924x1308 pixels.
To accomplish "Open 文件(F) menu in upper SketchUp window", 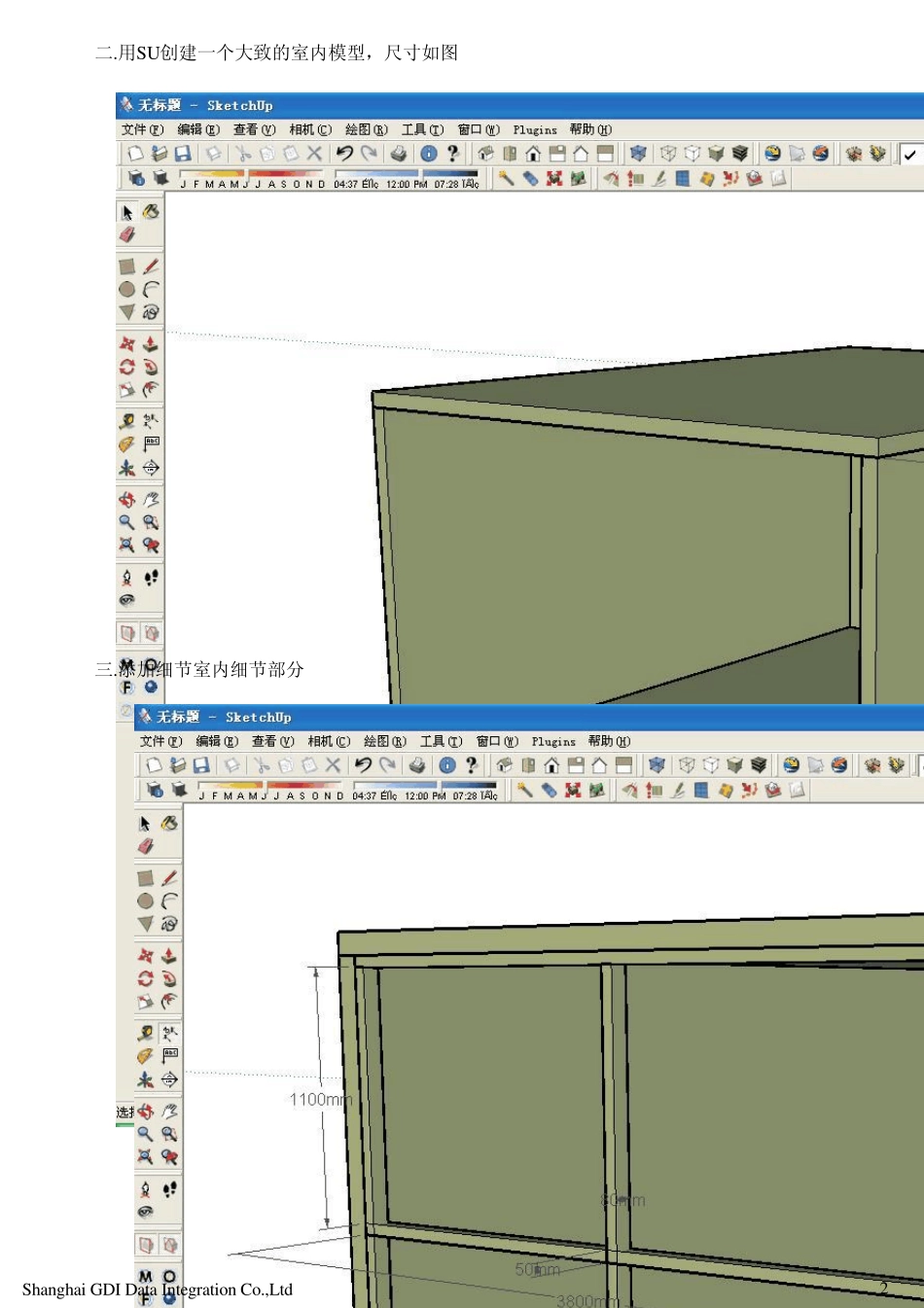I will tap(142, 129).
